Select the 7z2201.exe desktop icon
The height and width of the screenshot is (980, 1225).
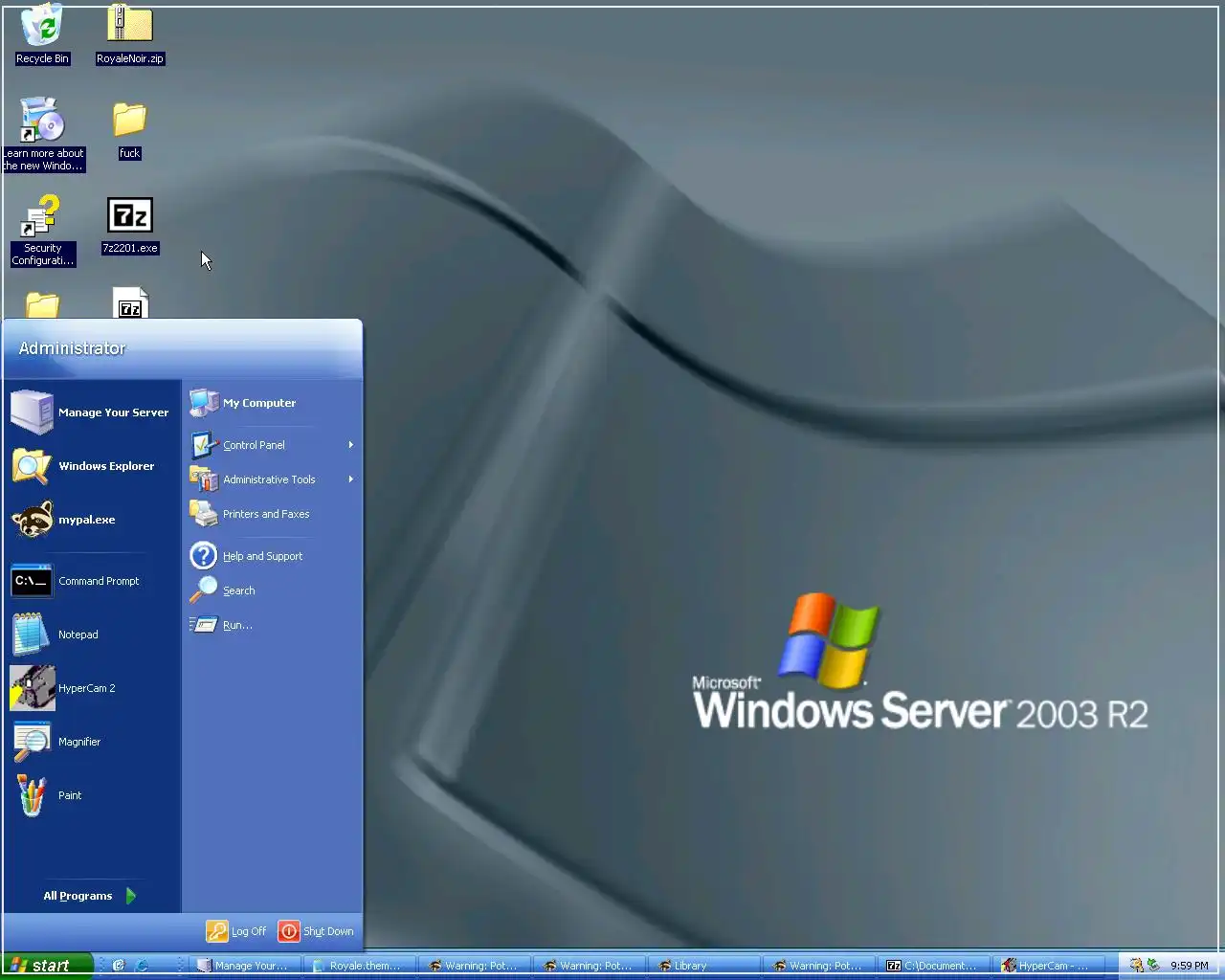[x=129, y=226]
